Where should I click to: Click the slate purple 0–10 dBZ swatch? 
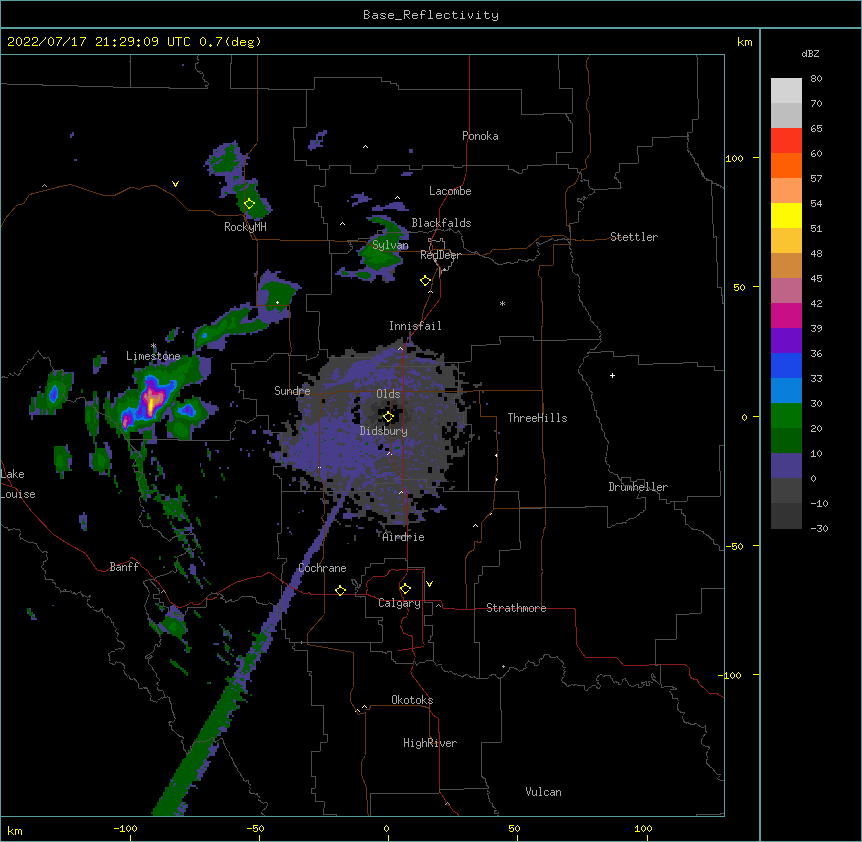[786, 466]
